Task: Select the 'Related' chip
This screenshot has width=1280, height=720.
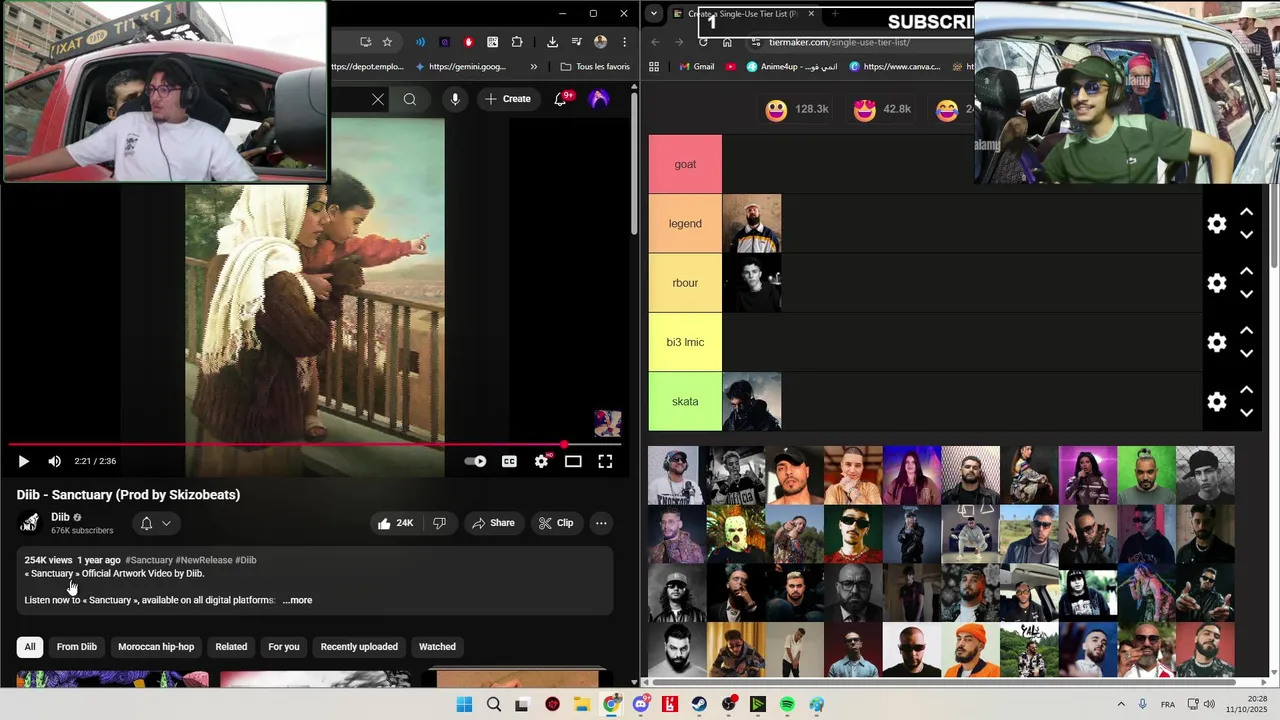Action: coord(231,647)
